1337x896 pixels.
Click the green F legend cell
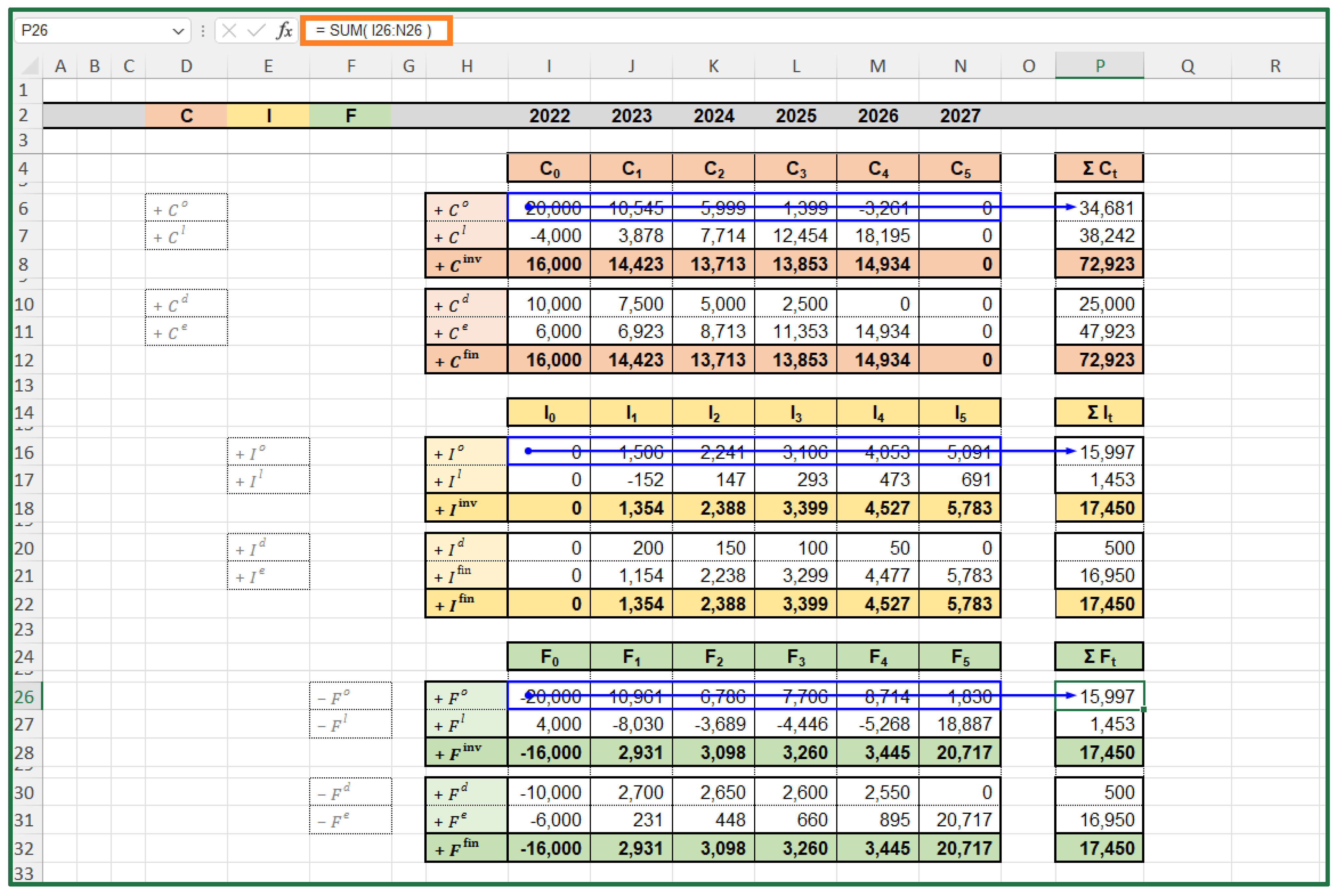(x=351, y=116)
